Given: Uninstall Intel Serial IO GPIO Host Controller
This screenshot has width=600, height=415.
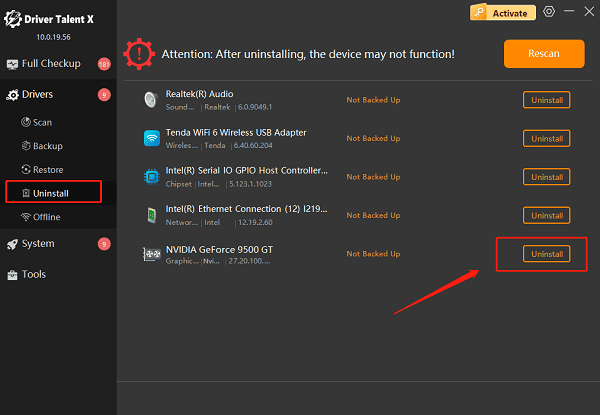Looking at the screenshot, I should point(546,177).
